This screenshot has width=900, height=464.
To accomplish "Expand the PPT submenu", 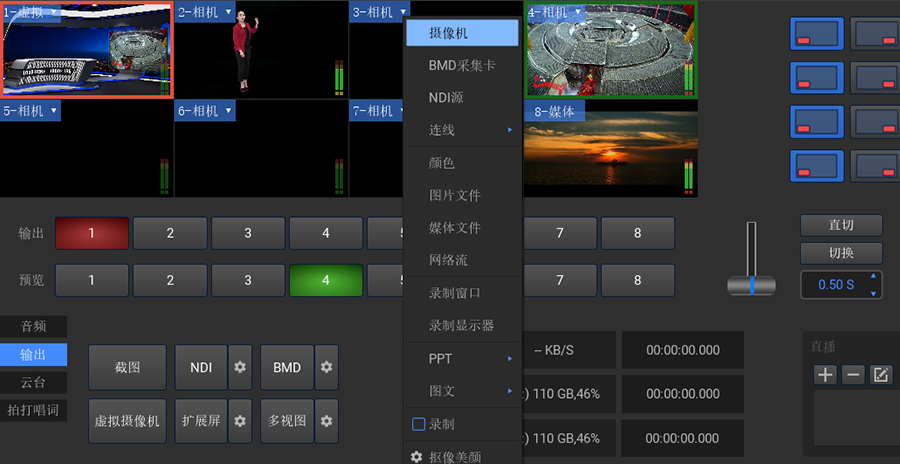I will [x=462, y=358].
